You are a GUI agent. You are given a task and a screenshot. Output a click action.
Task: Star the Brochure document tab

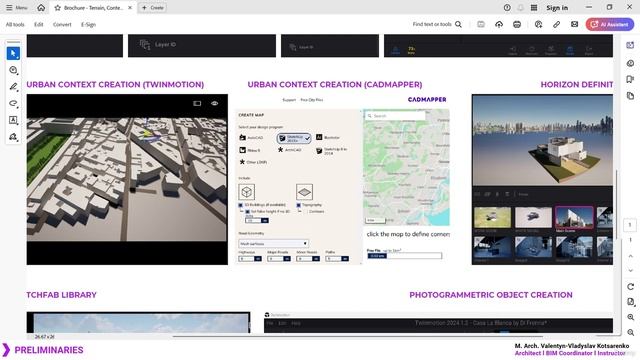(x=58, y=8)
